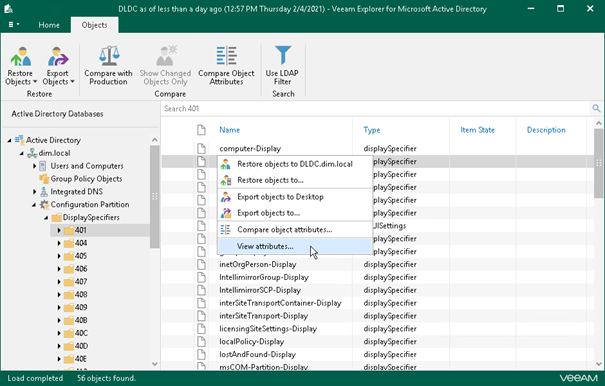This screenshot has width=605, height=386.
Task: Collapse the Configuration Partition node
Action: [x=34, y=205]
